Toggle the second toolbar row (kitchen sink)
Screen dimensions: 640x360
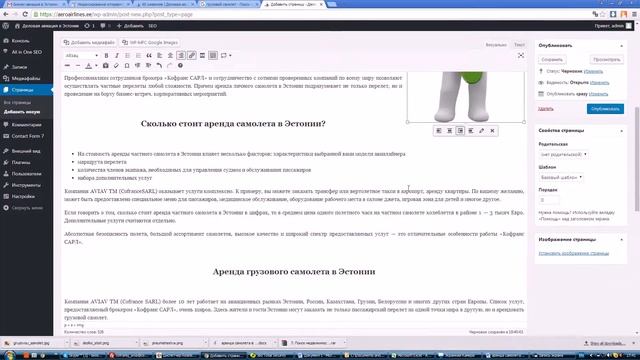click(213, 56)
